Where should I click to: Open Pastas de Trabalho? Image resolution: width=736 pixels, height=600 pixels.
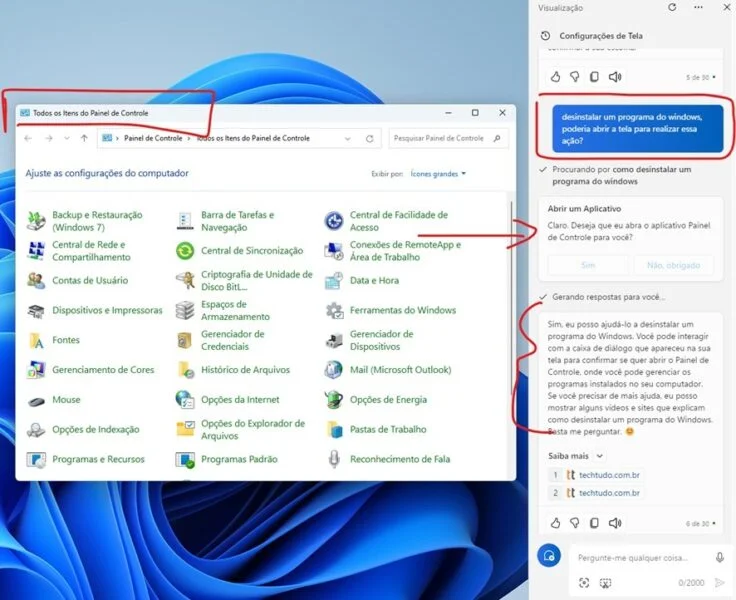[376, 430]
